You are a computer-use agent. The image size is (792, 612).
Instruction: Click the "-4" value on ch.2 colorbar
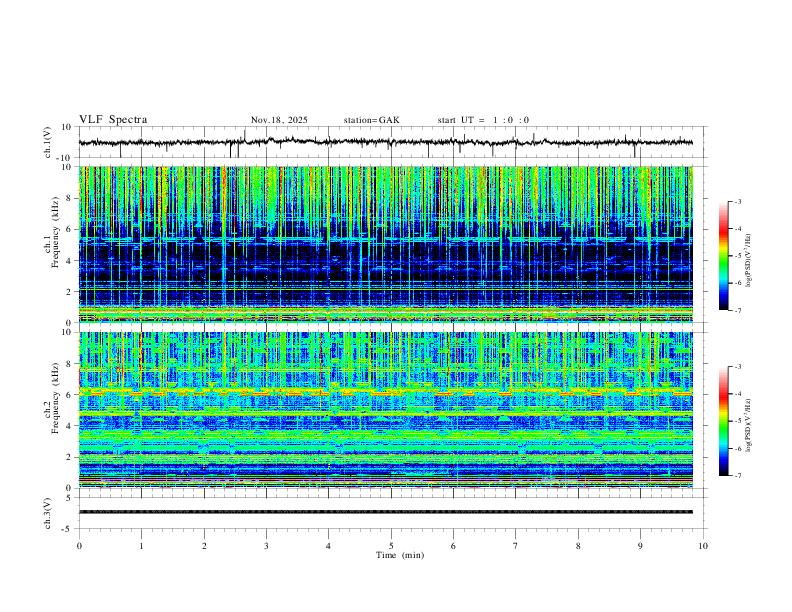[737, 394]
